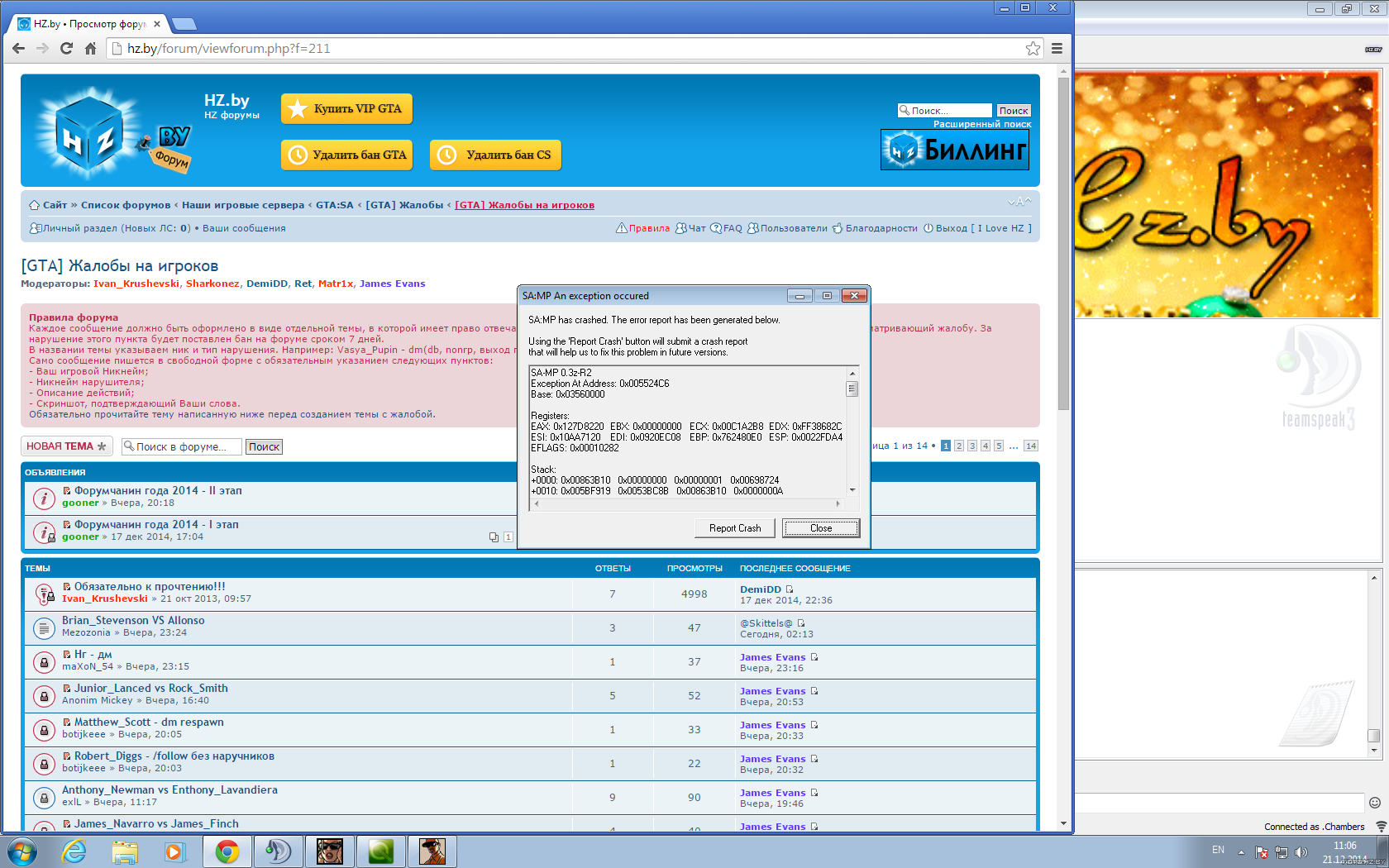Open Ваши сообщения link
The image size is (1389, 868).
[x=244, y=228]
